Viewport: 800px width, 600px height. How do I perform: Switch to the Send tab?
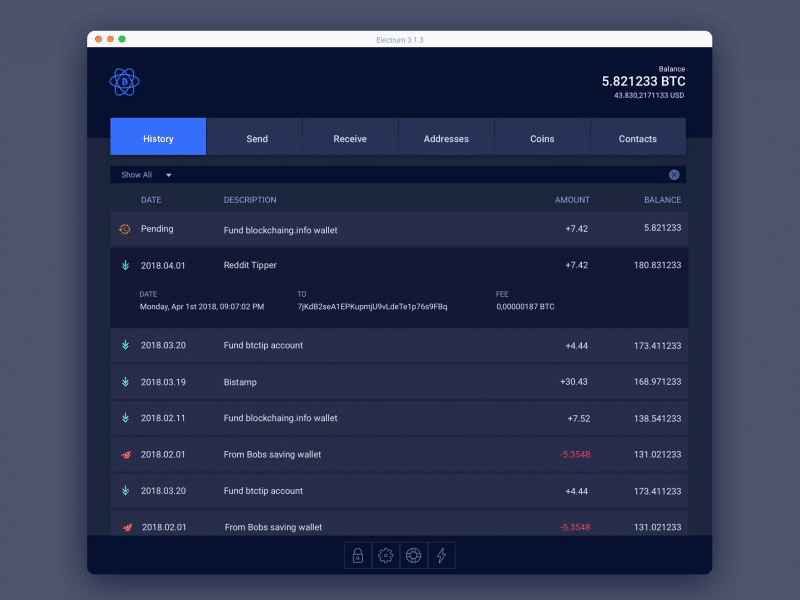(x=257, y=138)
